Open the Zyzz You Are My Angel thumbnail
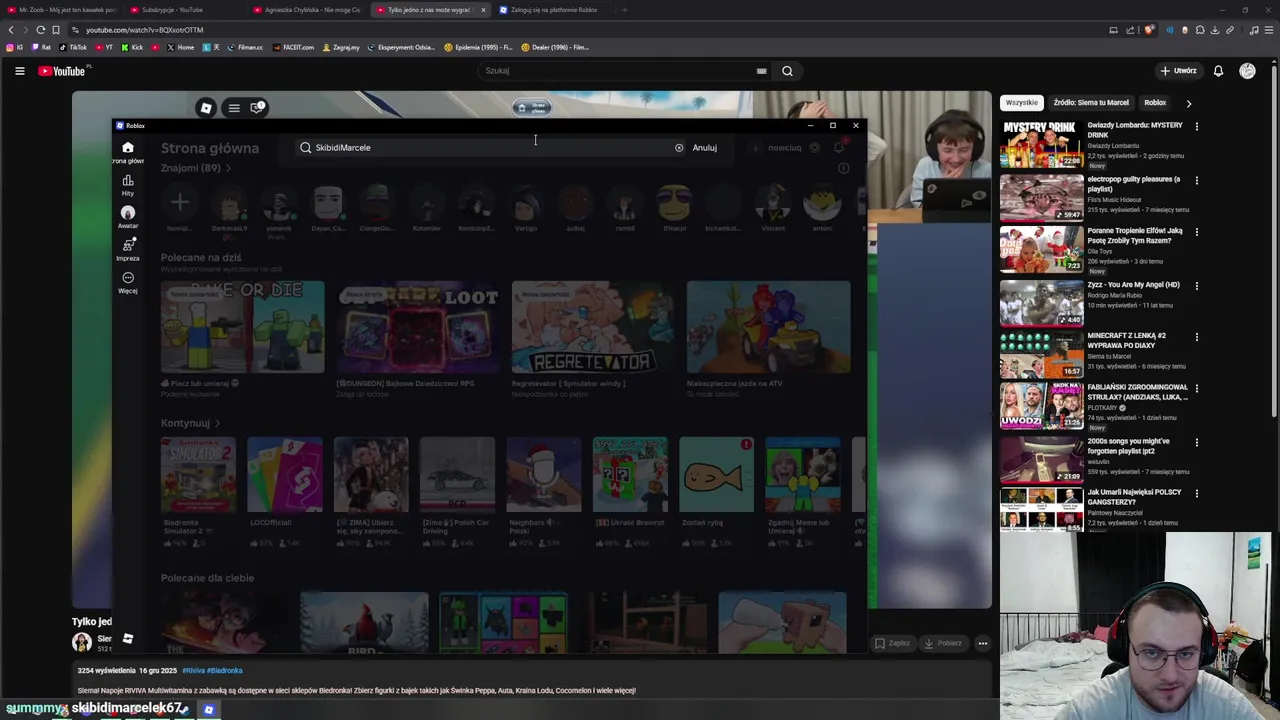 [1041, 302]
